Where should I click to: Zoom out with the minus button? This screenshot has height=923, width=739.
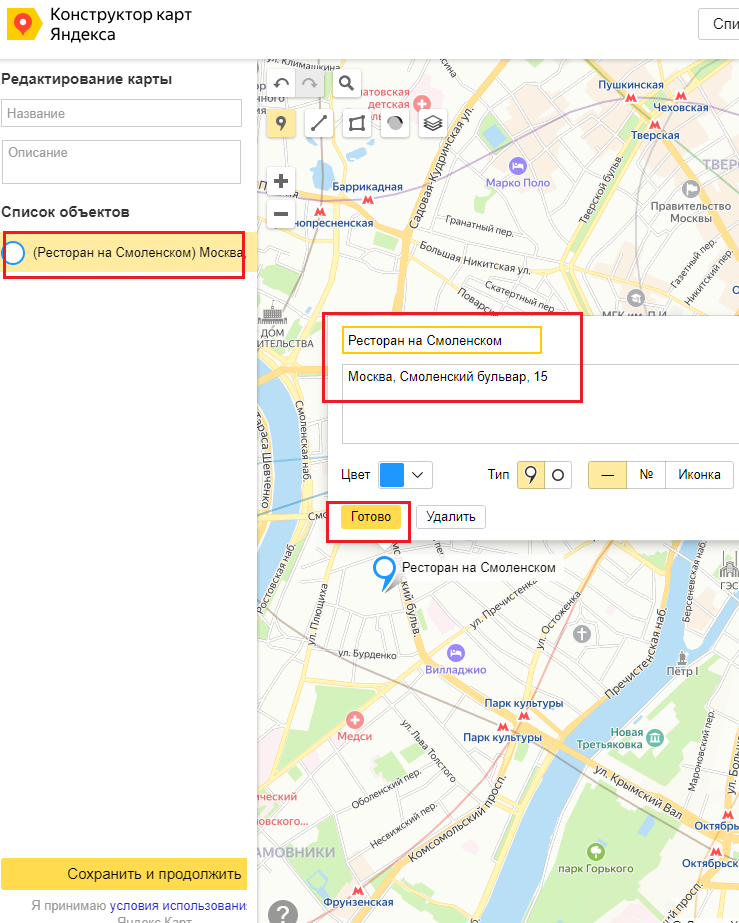(281, 214)
